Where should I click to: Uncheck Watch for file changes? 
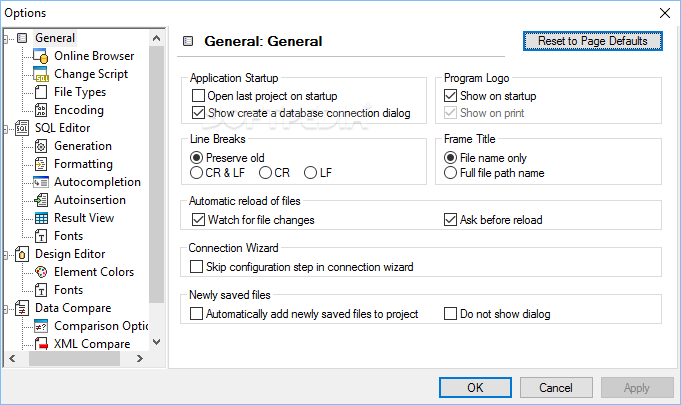pyautogui.click(x=198, y=220)
